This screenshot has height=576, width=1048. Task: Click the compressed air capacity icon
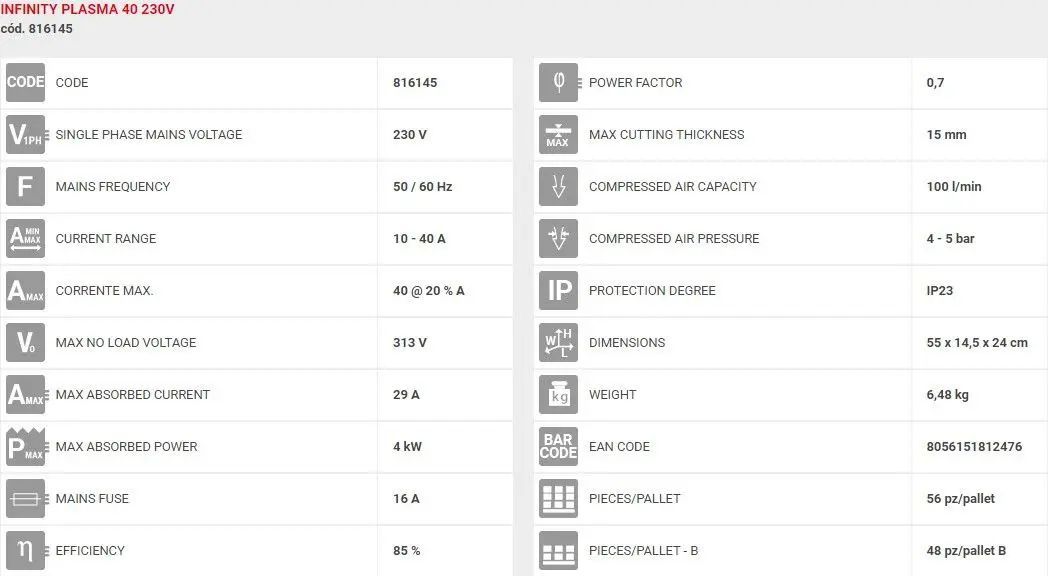[559, 186]
